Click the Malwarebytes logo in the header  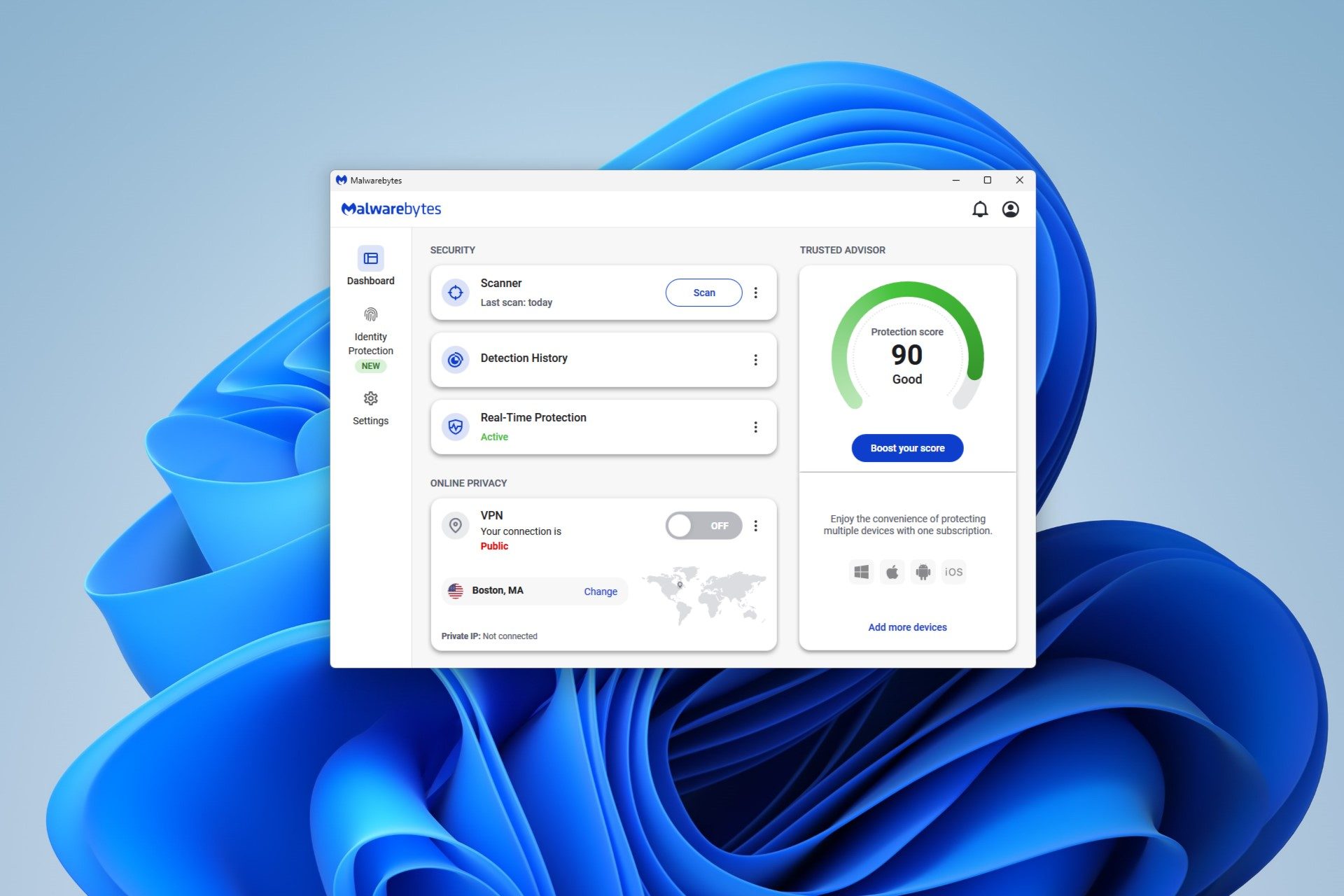point(391,209)
